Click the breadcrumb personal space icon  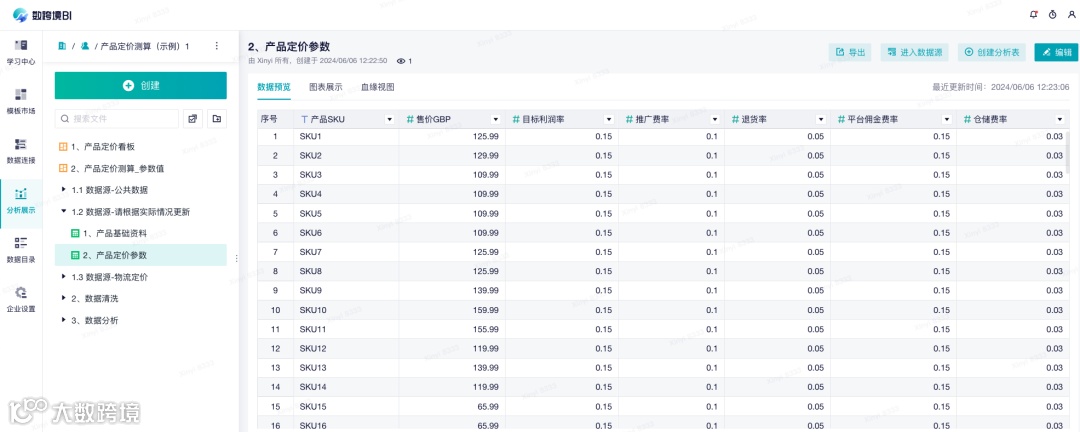85,46
